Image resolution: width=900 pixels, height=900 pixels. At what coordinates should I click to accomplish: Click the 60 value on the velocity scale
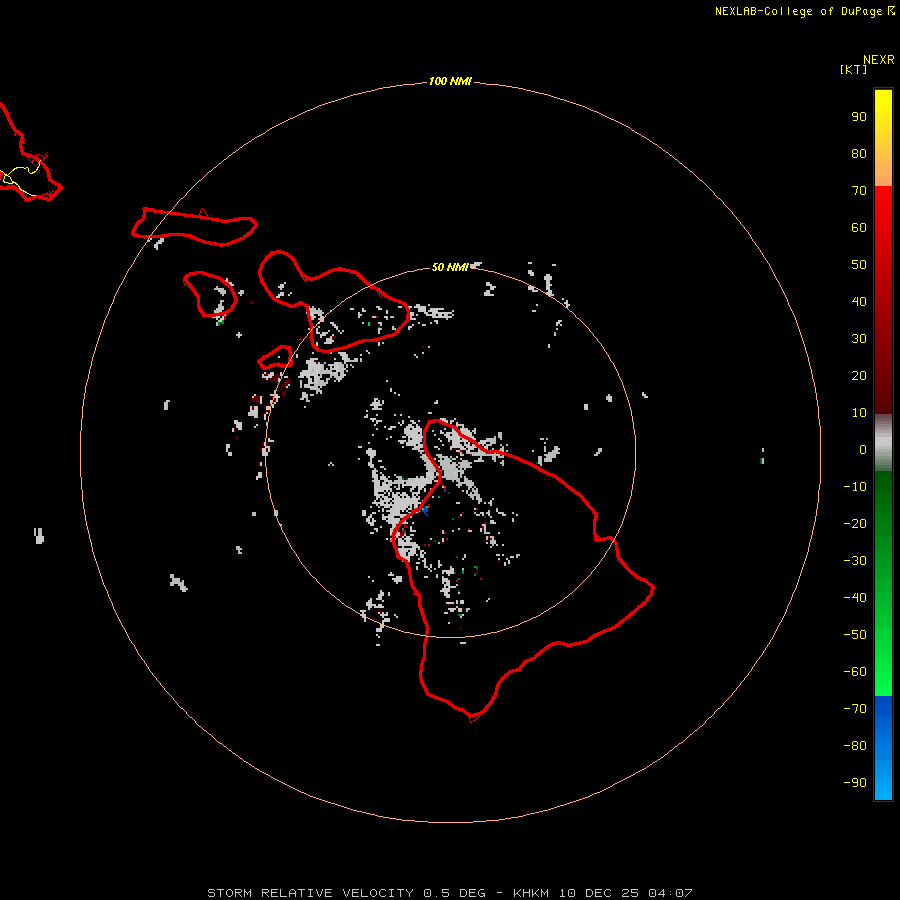pyautogui.click(x=859, y=227)
